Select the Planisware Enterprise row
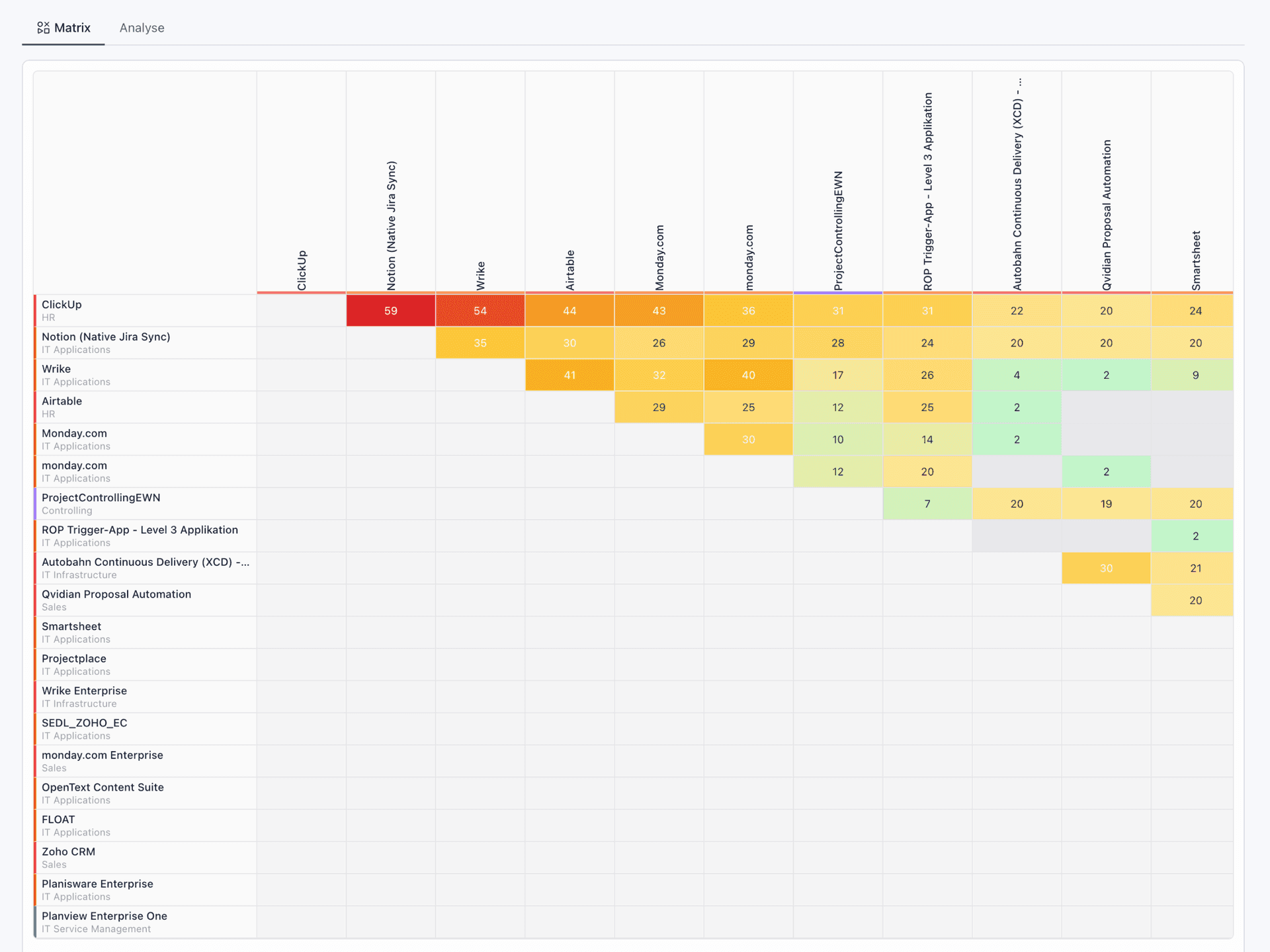 tap(146, 890)
